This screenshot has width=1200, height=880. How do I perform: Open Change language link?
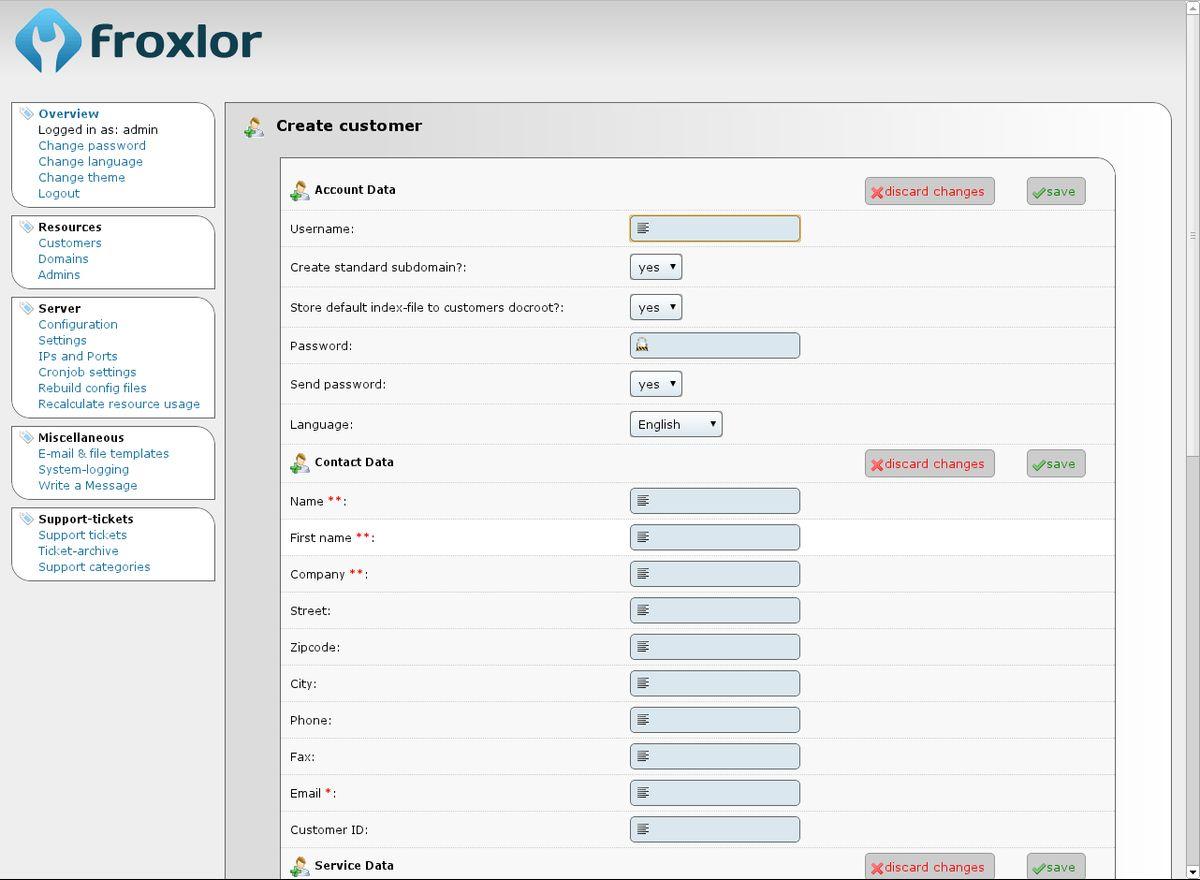tap(90, 162)
